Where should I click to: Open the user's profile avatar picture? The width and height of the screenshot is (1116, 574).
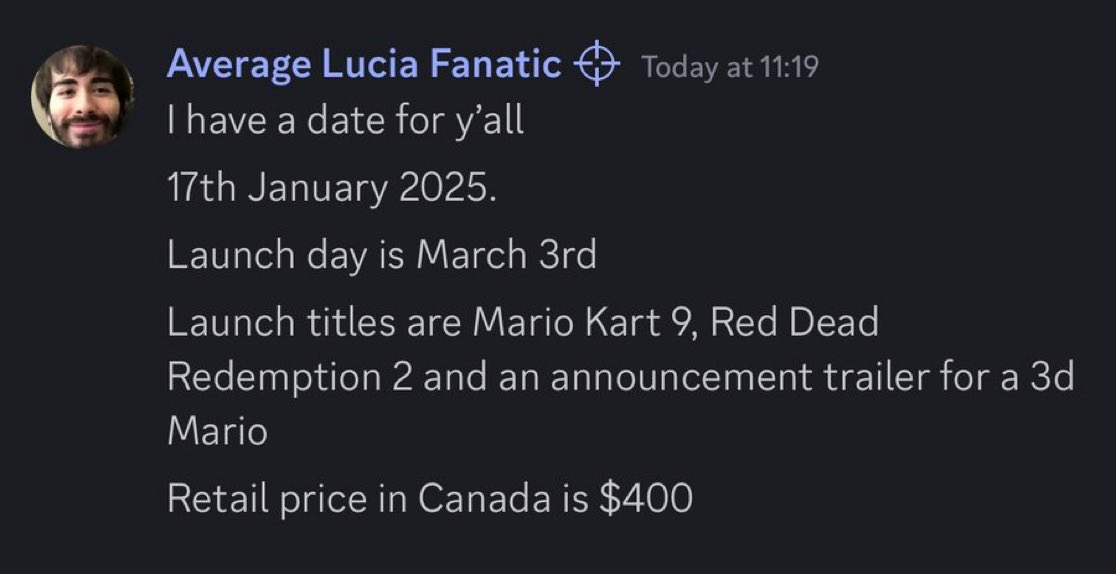[82, 97]
